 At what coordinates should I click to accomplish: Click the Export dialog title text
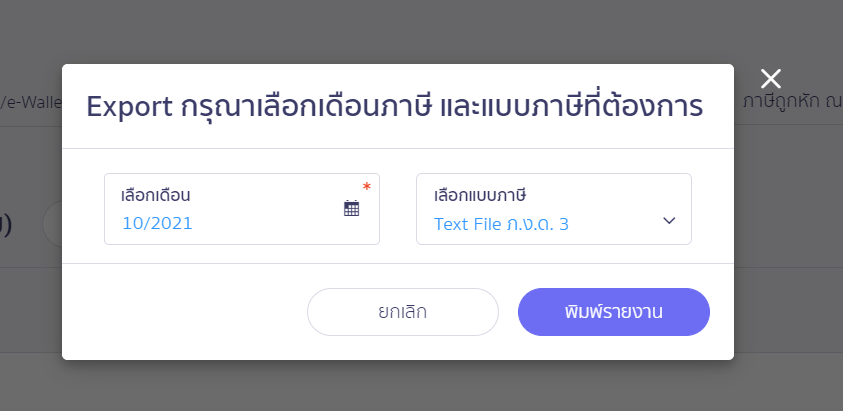(394, 106)
